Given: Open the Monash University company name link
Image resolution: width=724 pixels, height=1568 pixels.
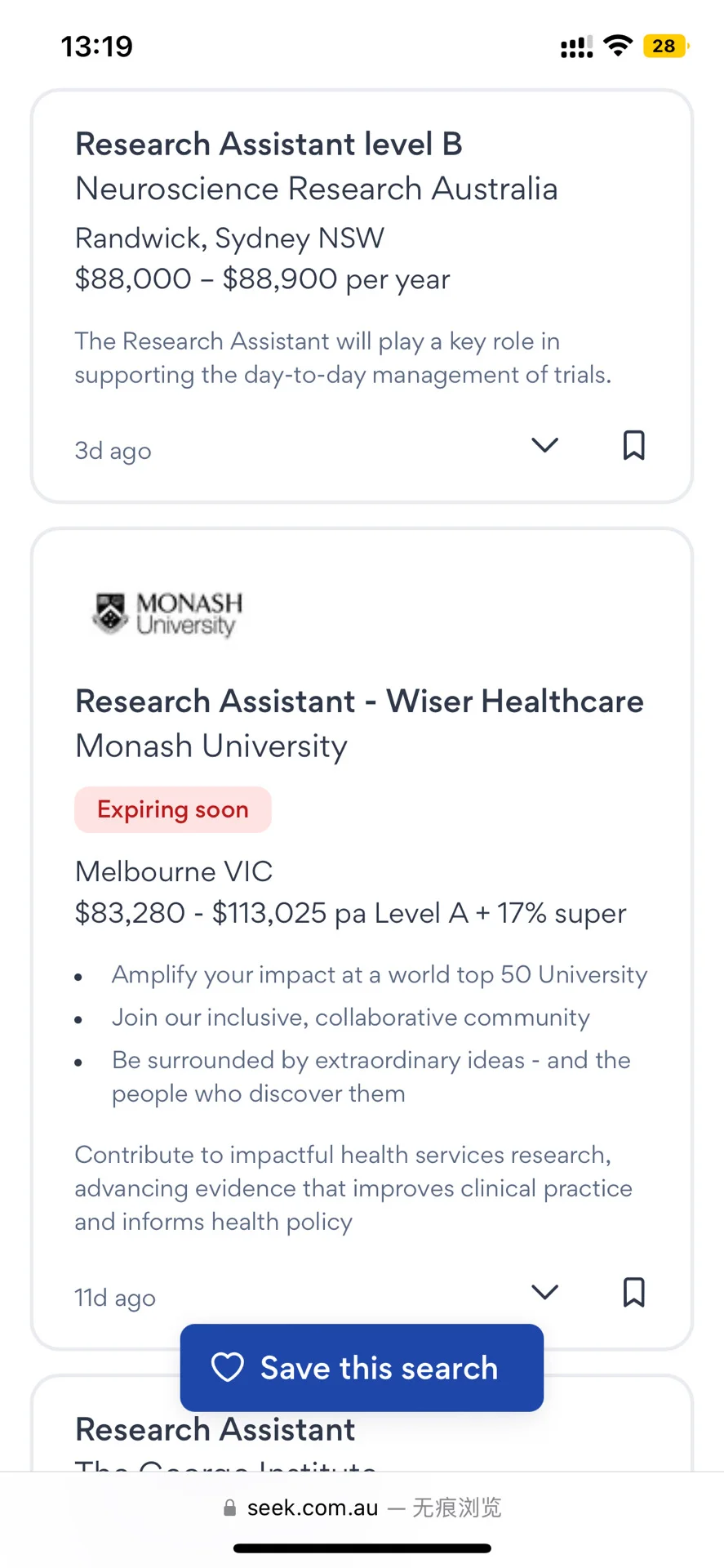Looking at the screenshot, I should coord(211,746).
